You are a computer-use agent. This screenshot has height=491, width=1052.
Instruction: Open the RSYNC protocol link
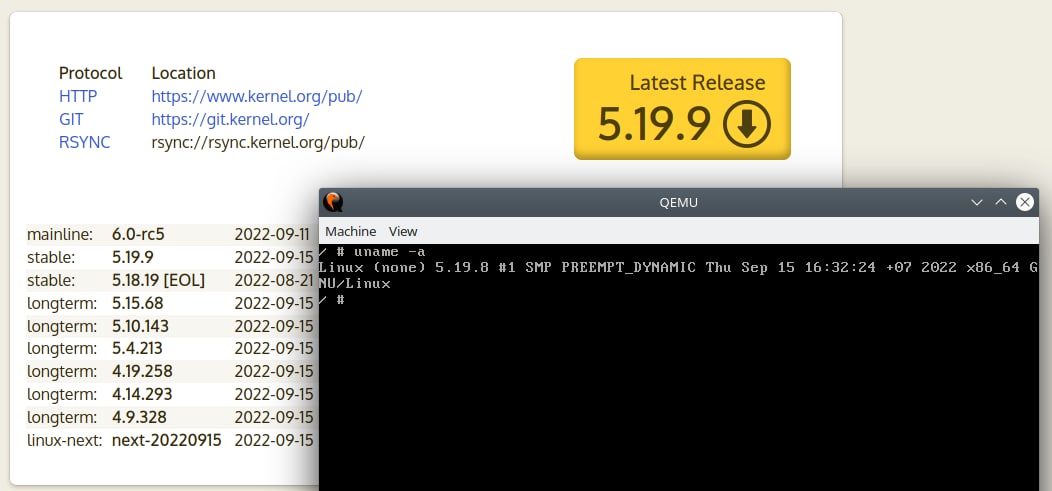click(x=85, y=142)
